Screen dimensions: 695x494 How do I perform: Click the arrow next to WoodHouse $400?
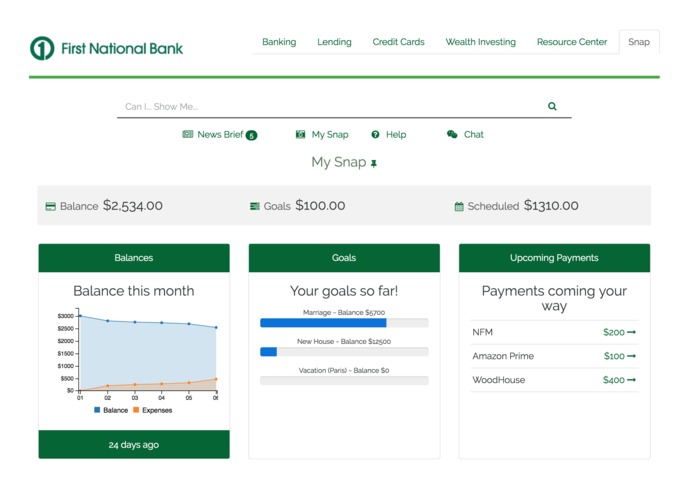[x=632, y=380]
